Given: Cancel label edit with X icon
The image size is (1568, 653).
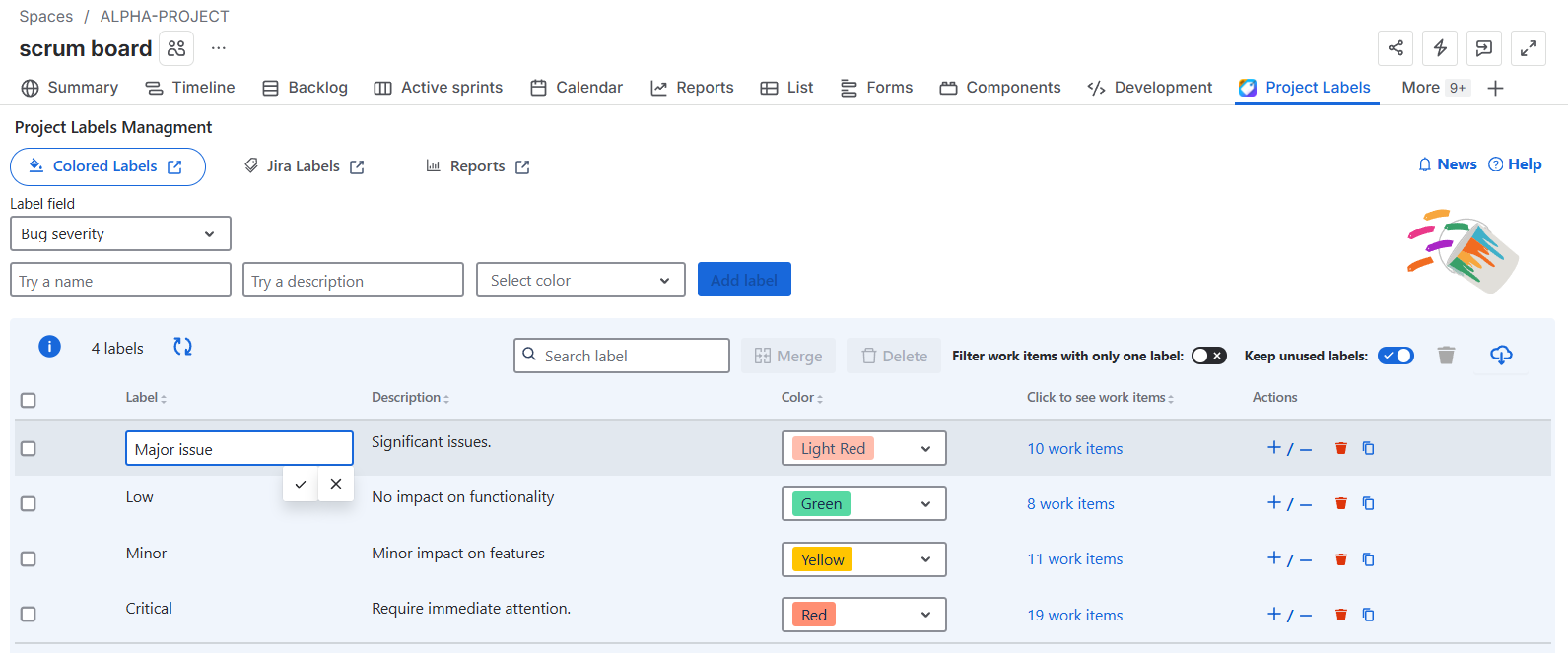Looking at the screenshot, I should pyautogui.click(x=336, y=484).
